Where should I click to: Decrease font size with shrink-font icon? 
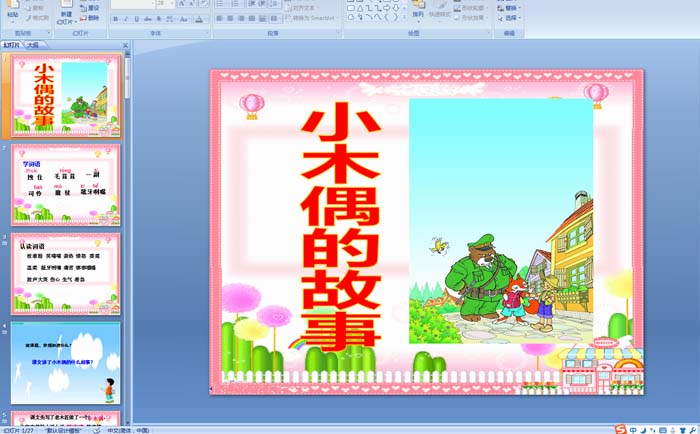[192, 4]
